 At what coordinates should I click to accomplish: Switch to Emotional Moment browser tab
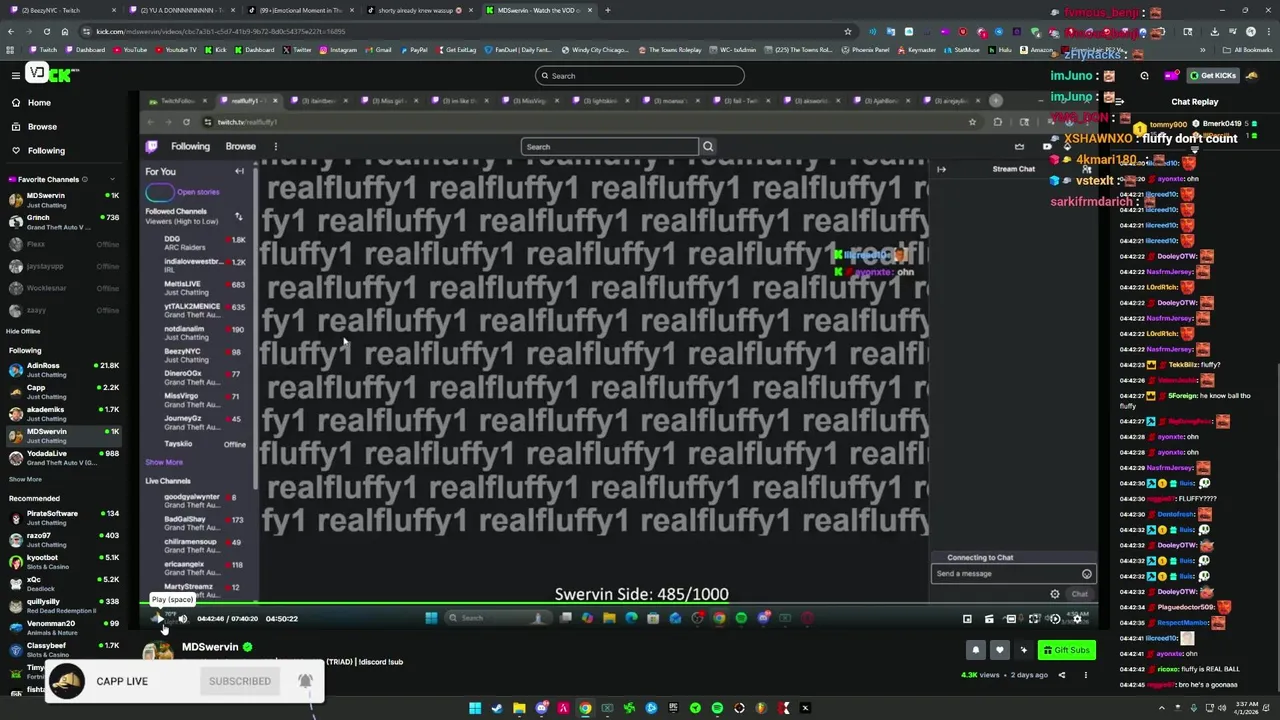pyautogui.click(x=300, y=10)
